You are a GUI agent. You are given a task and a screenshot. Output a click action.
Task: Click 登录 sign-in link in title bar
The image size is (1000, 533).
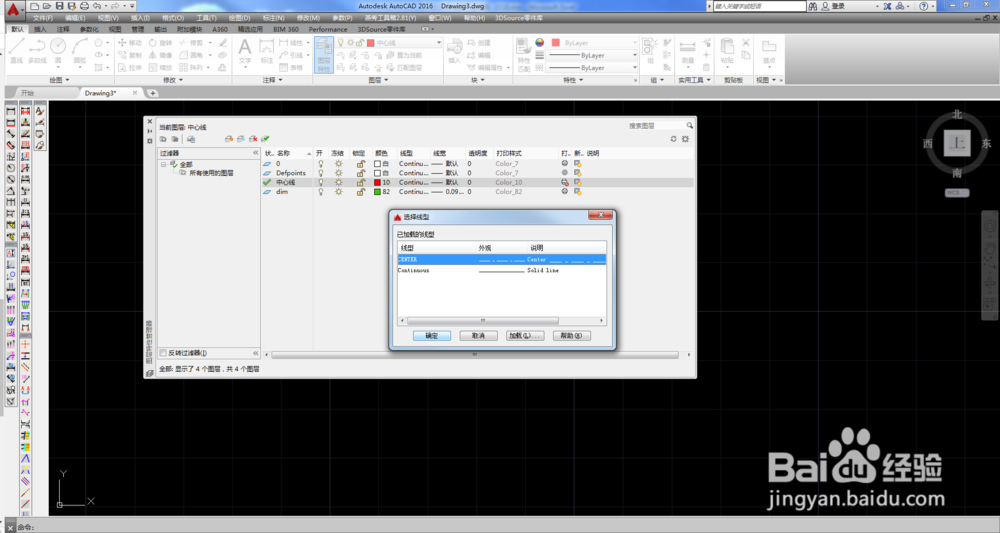pos(838,6)
